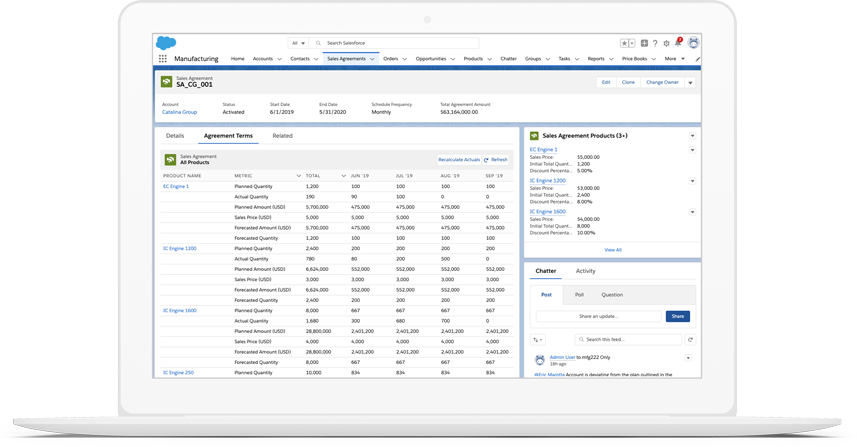Go to the Home nav tab

pyautogui.click(x=237, y=58)
